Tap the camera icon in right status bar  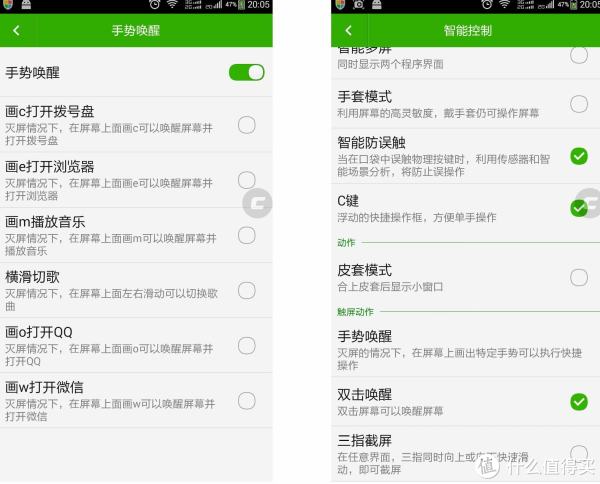tap(358, 5)
